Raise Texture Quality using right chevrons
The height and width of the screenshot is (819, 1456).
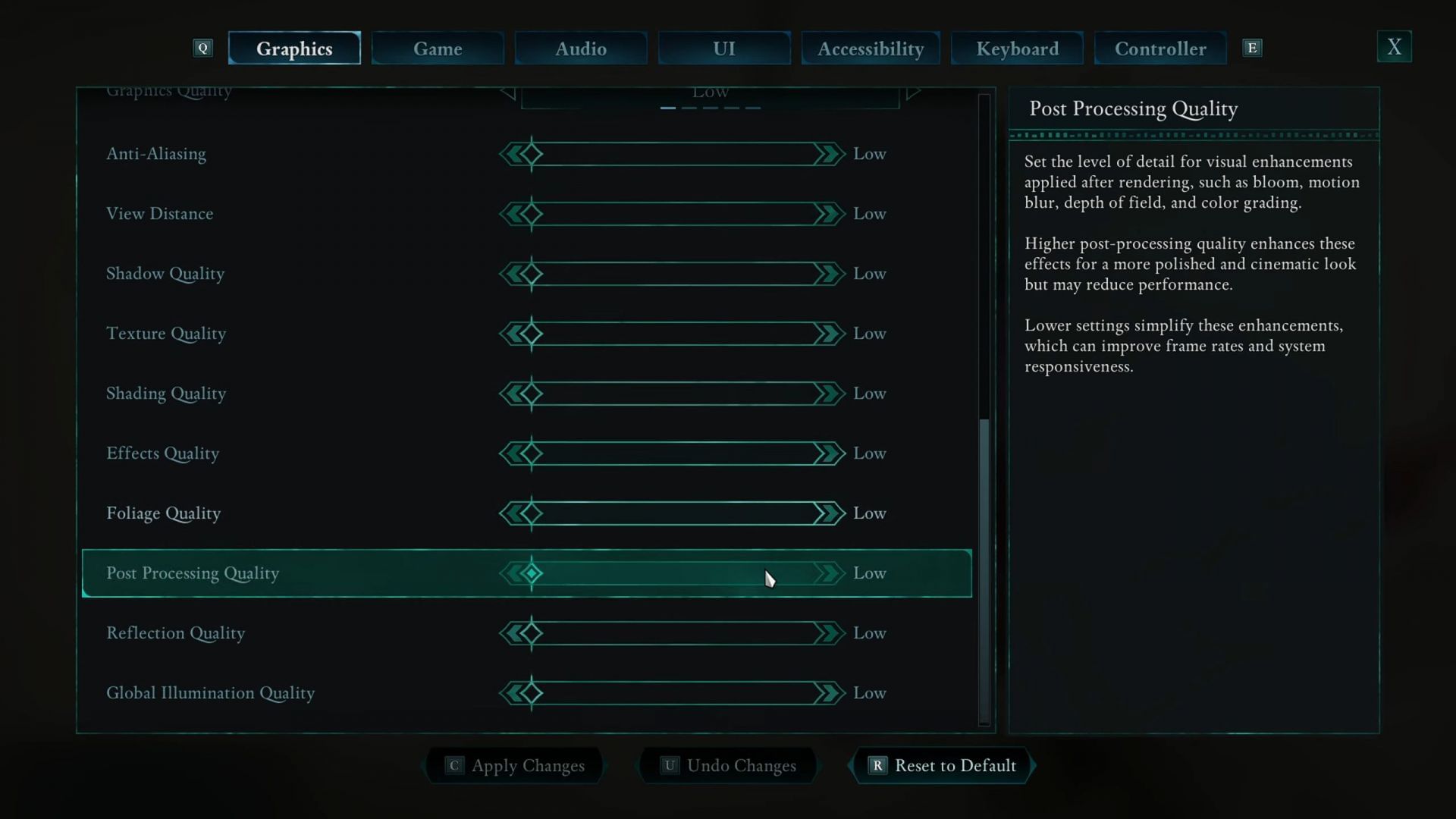click(830, 334)
